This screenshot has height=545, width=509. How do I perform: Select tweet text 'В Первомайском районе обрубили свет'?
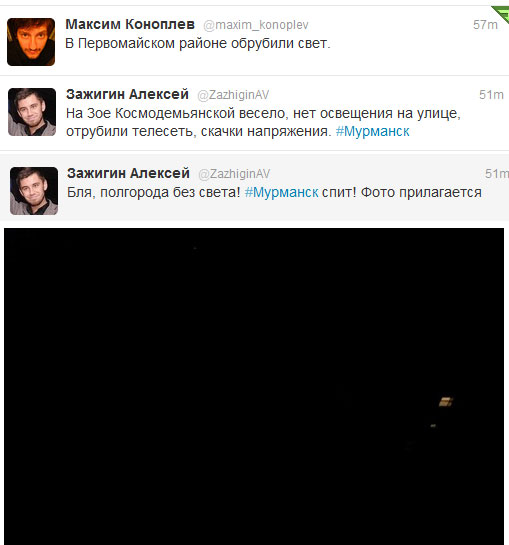pos(197,44)
